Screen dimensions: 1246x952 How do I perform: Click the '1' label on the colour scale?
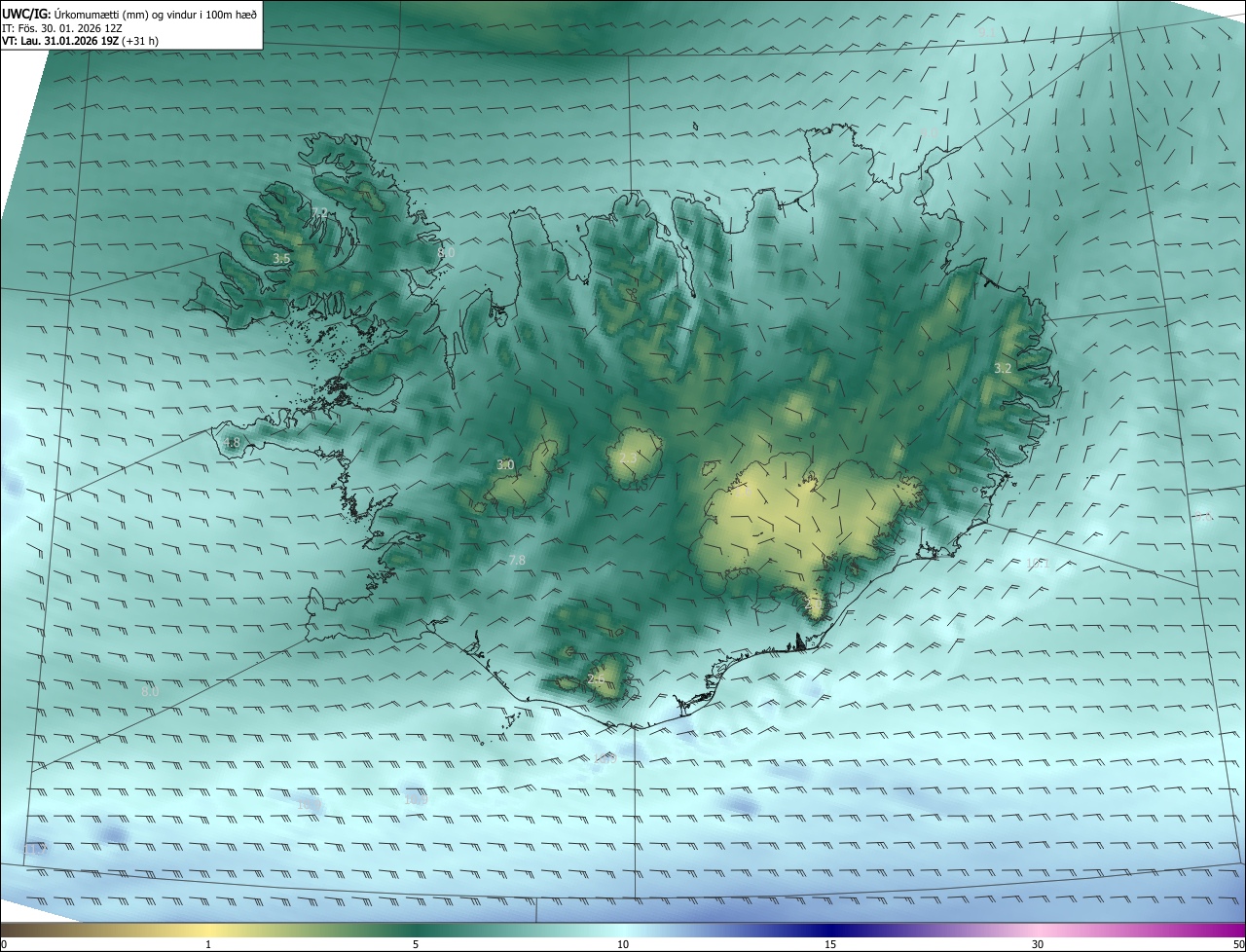point(208,944)
